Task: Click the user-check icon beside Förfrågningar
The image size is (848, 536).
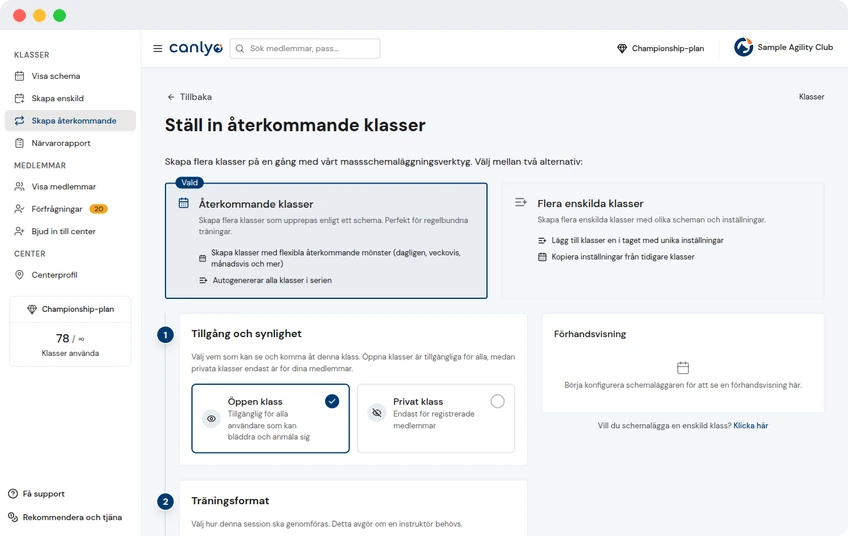Action: (19, 209)
